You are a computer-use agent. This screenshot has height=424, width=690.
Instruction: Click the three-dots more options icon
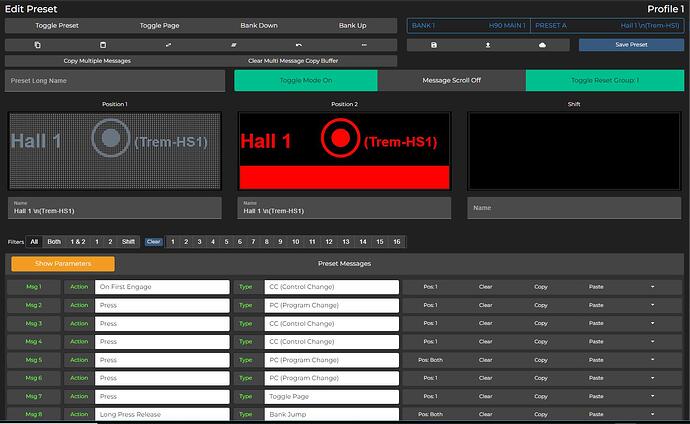[x=364, y=45]
